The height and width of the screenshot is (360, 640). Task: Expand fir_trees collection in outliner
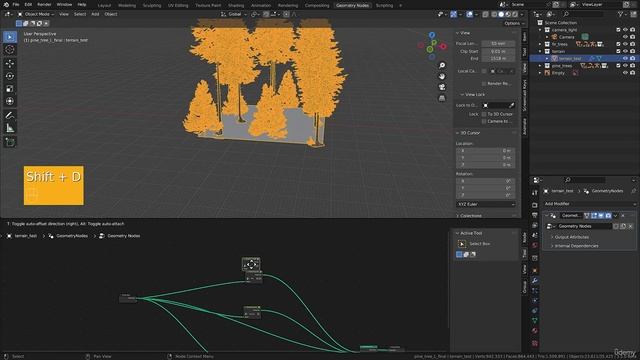pos(540,44)
